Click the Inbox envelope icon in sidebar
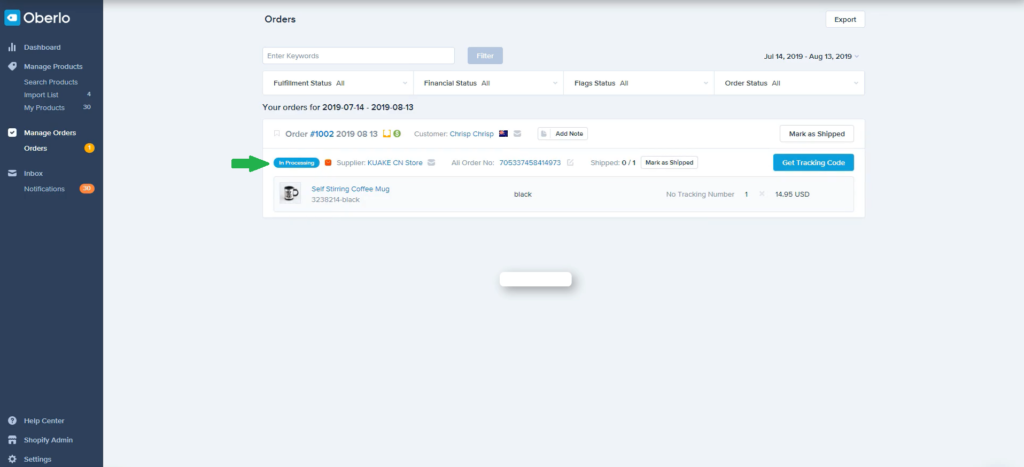 (12, 173)
